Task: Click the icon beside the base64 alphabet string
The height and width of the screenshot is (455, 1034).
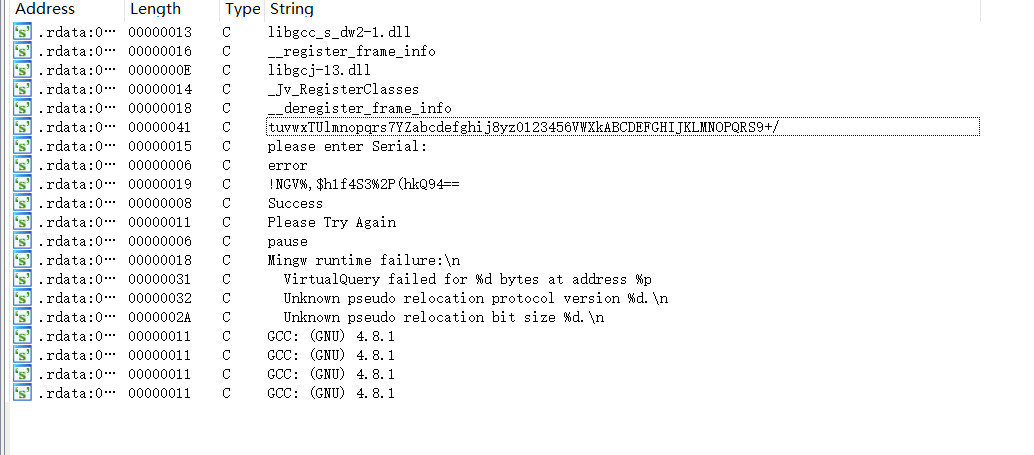Action: (22, 127)
